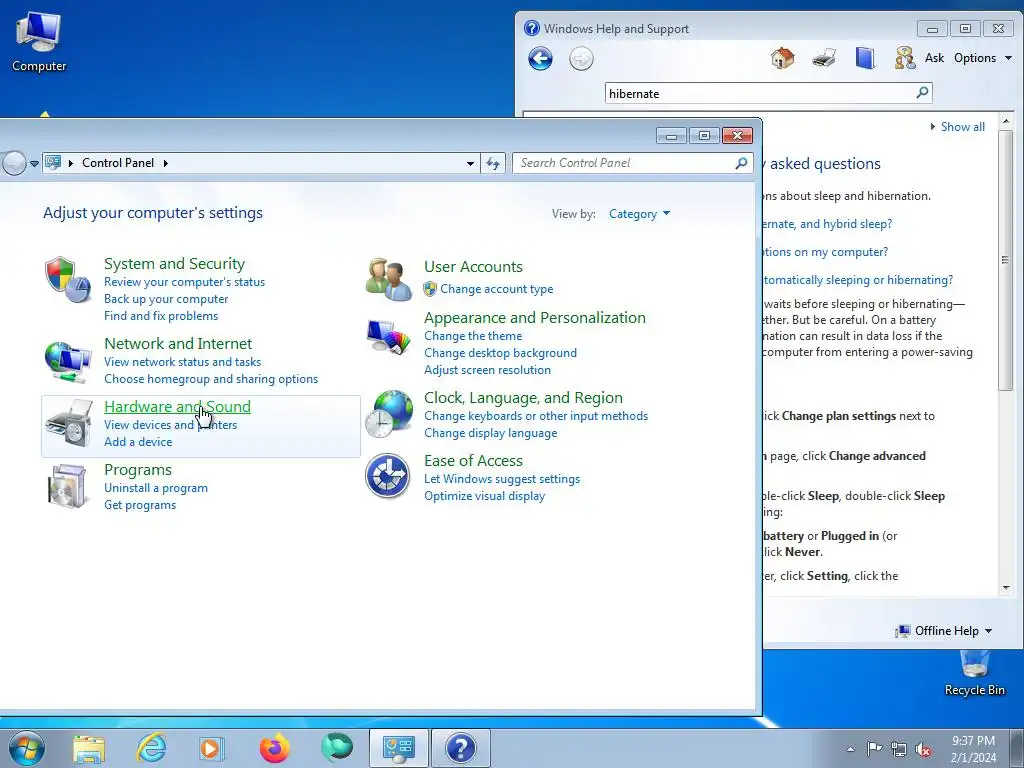Open the Appearance and Personalization monitor icon
Image resolution: width=1024 pixels, height=768 pixels.
(x=389, y=337)
